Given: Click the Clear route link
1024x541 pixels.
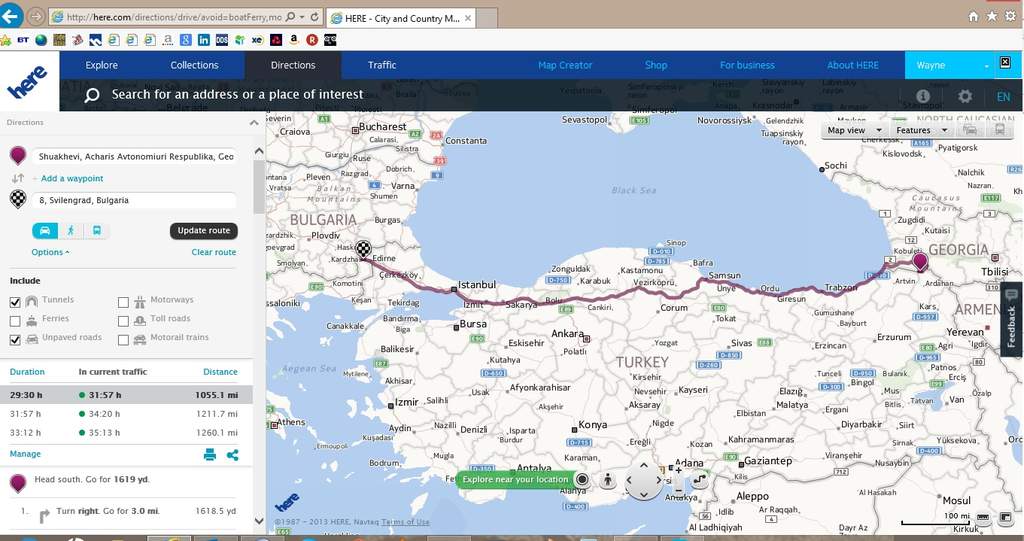Looking at the screenshot, I should coord(214,252).
